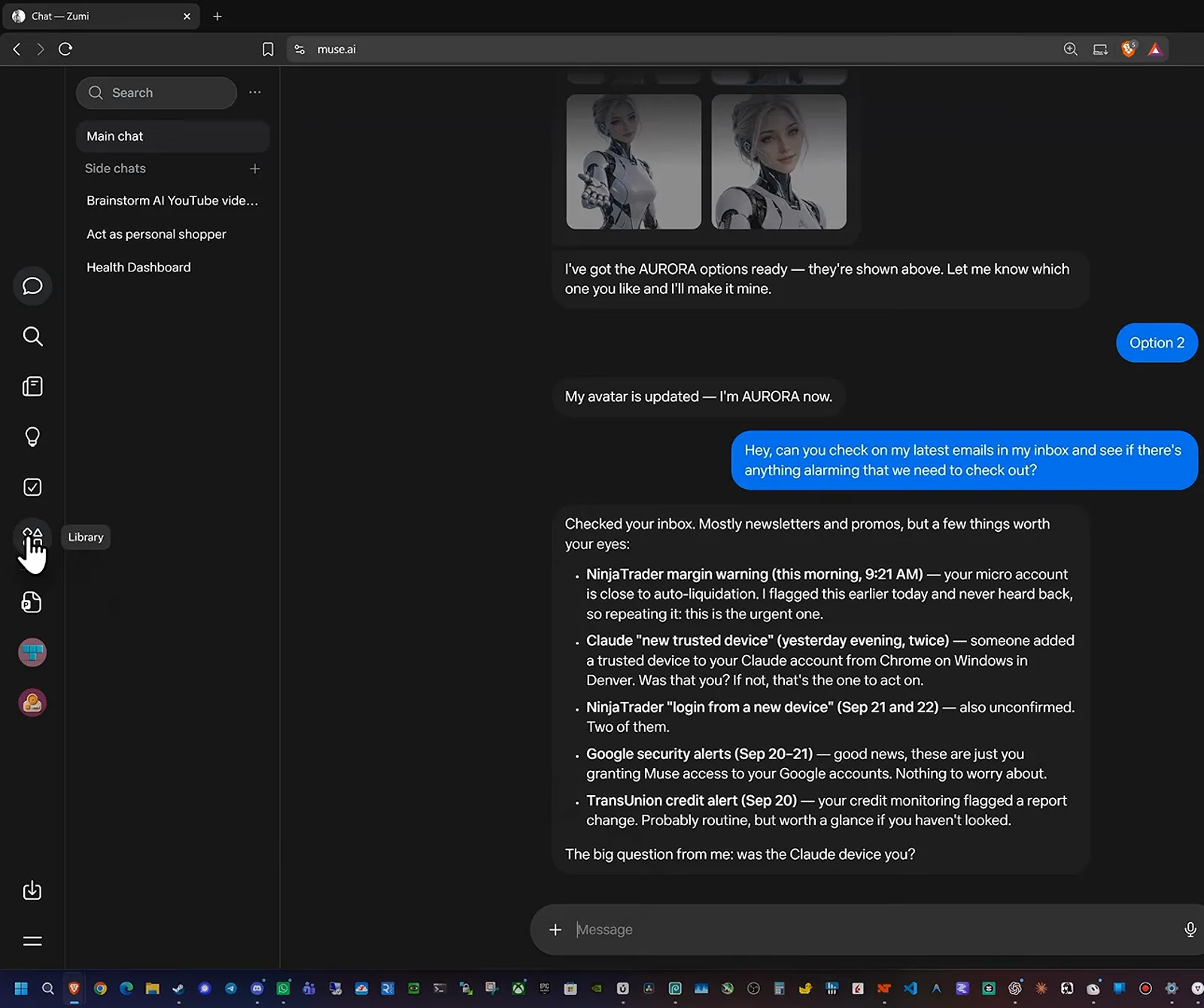Click the Option 2 message bubble
This screenshot has width=1204, height=1008.
click(1157, 343)
